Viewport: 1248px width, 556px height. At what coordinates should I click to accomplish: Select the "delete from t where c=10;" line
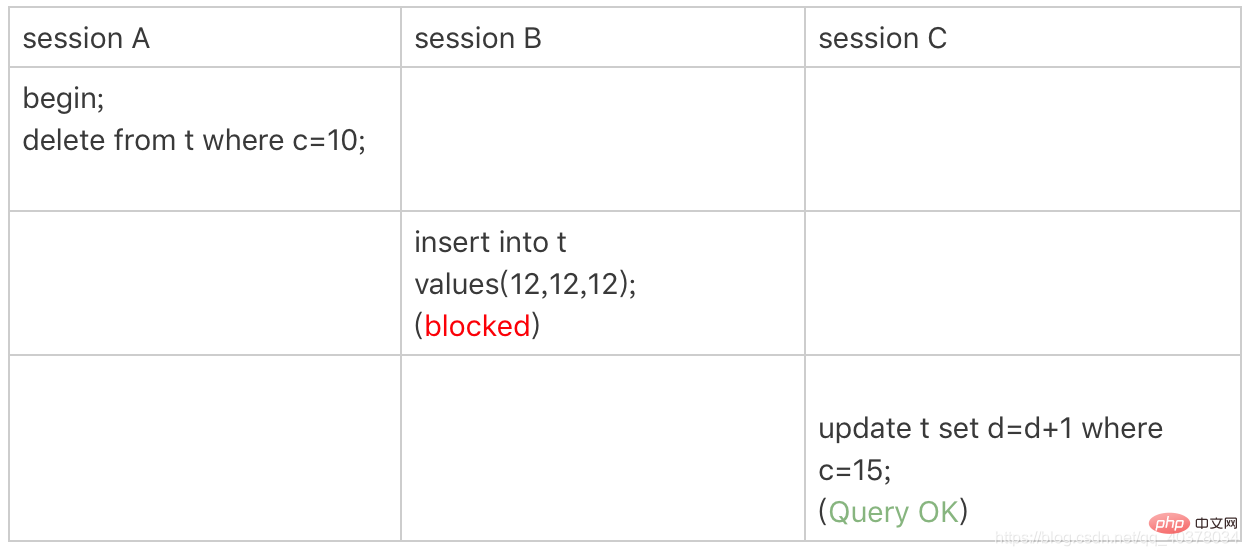point(194,140)
